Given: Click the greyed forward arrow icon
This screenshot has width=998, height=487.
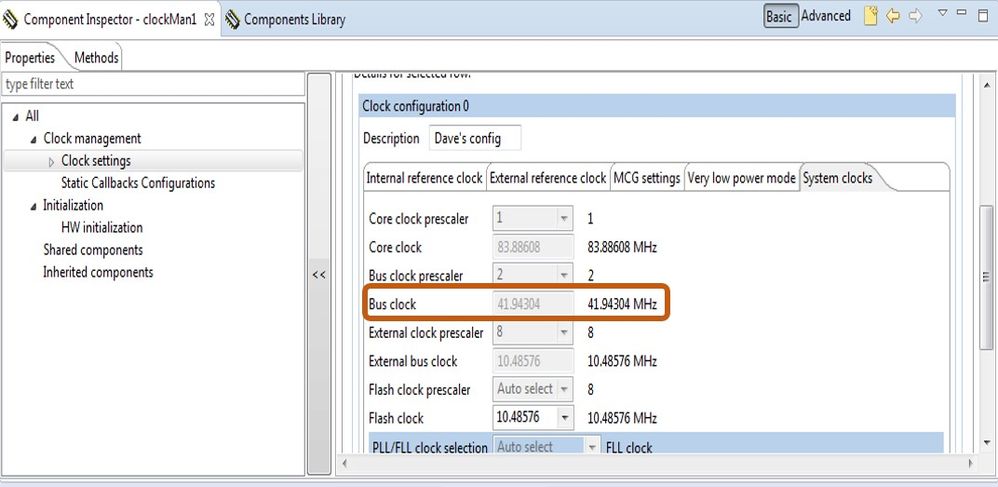Looking at the screenshot, I should pyautogui.click(x=914, y=16).
